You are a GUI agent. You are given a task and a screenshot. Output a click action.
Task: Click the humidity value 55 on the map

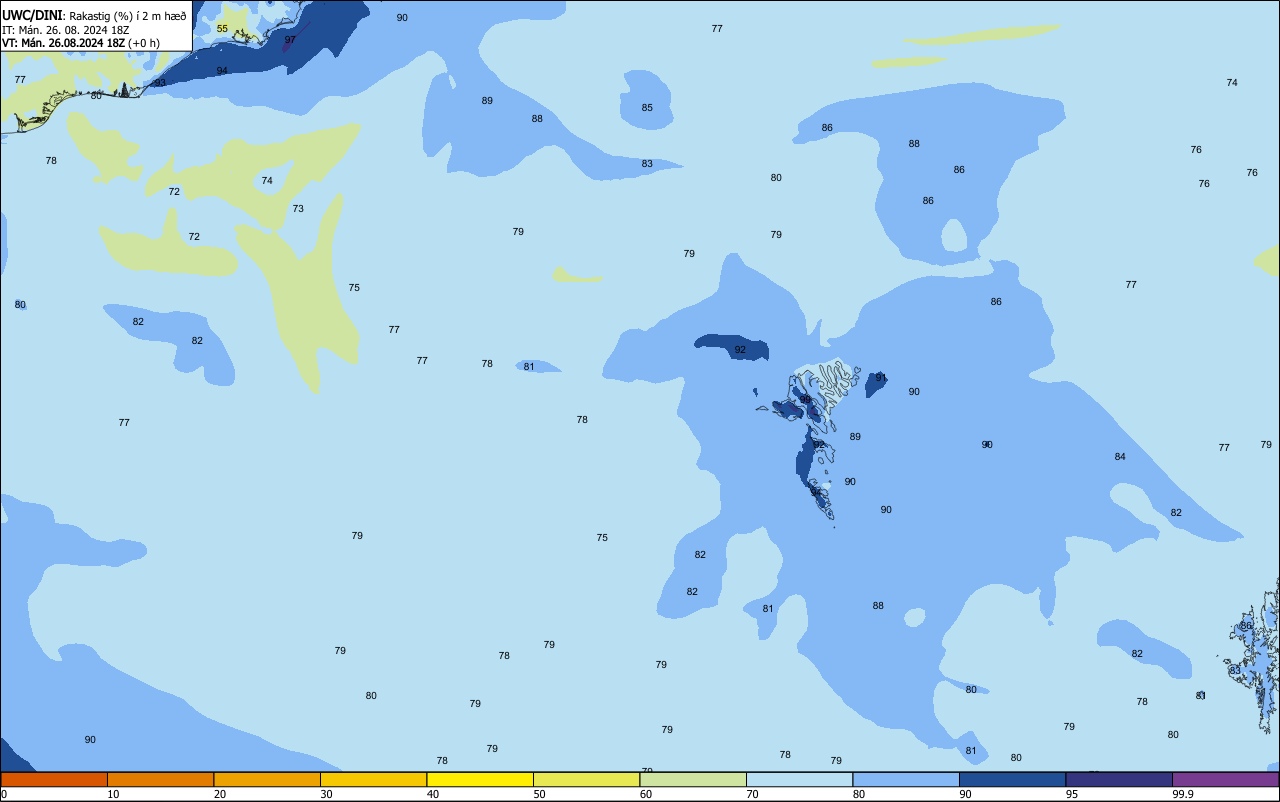coord(222,29)
